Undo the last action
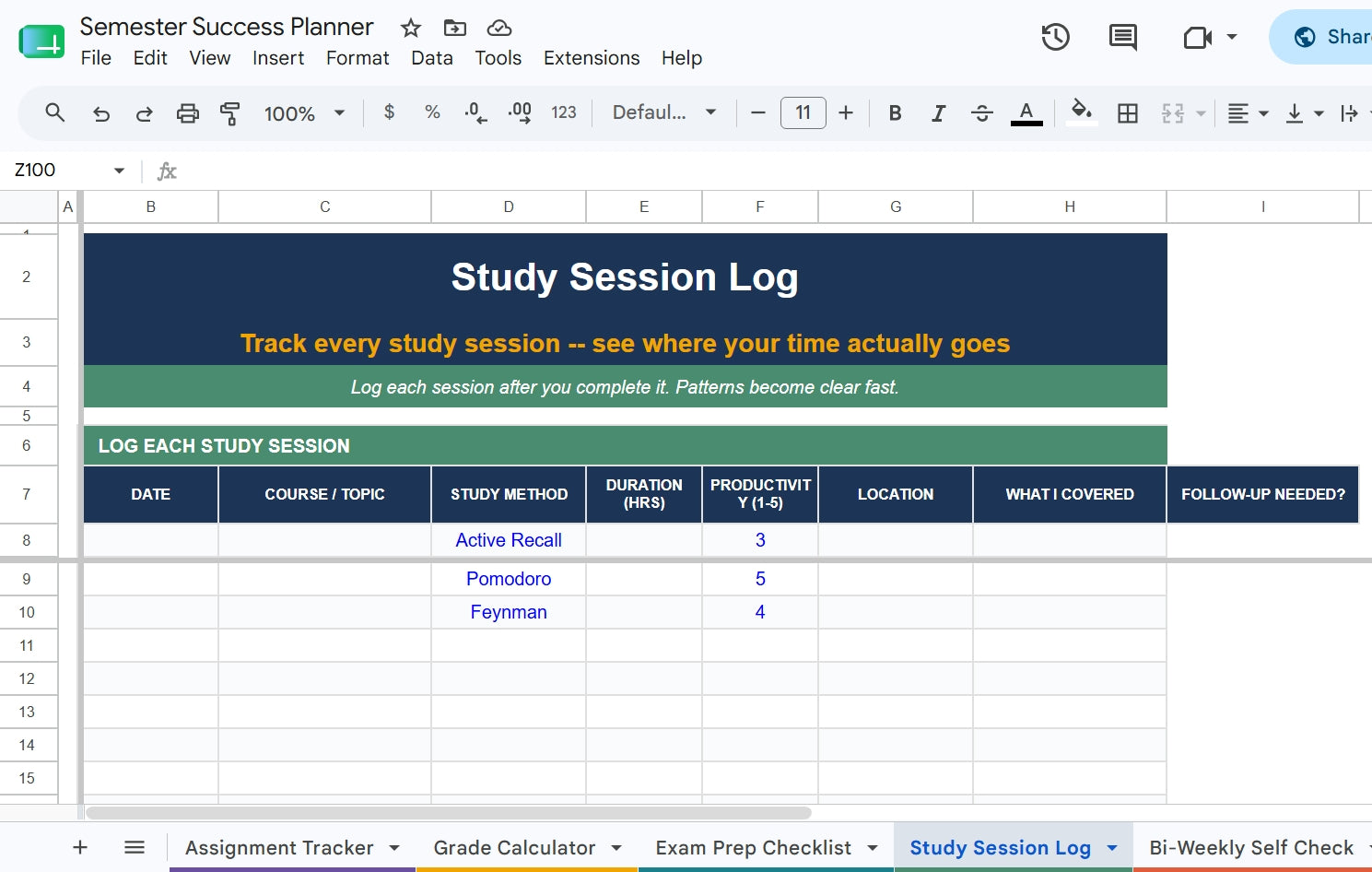1372x872 pixels. pos(101,113)
